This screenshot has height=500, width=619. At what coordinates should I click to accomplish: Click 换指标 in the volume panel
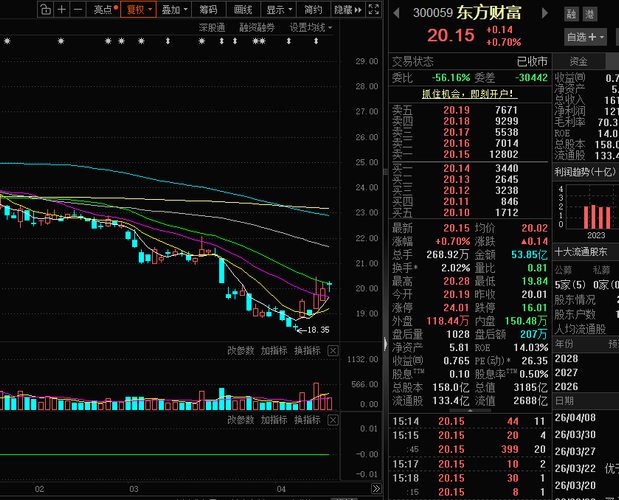[x=307, y=350]
